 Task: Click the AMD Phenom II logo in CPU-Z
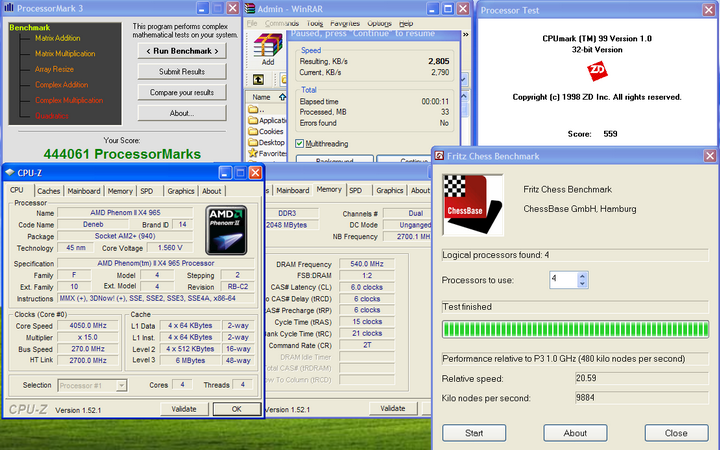point(226,230)
